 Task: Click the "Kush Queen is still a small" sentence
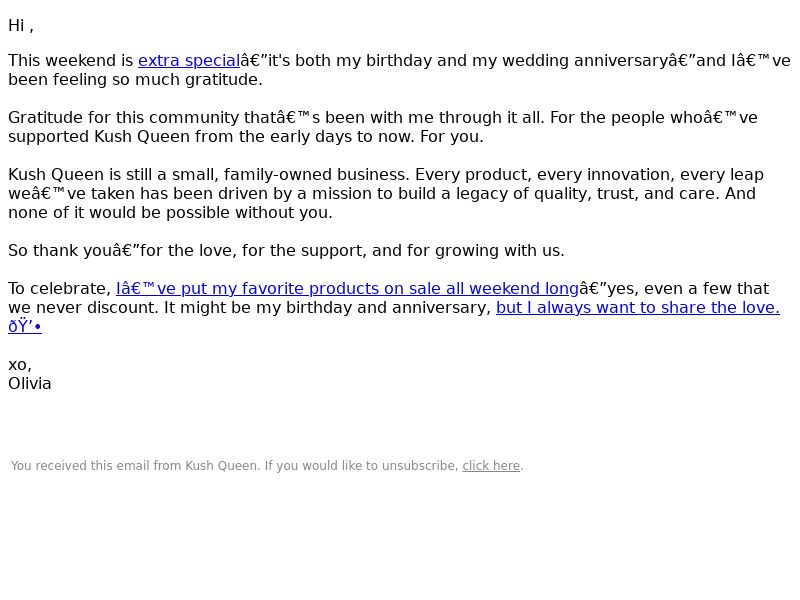pyautogui.click(x=209, y=175)
